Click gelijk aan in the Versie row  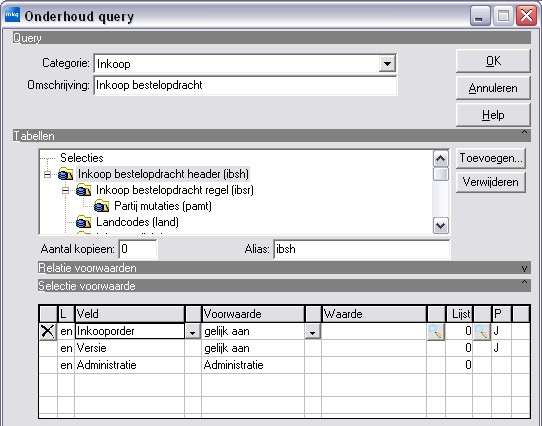(x=253, y=348)
